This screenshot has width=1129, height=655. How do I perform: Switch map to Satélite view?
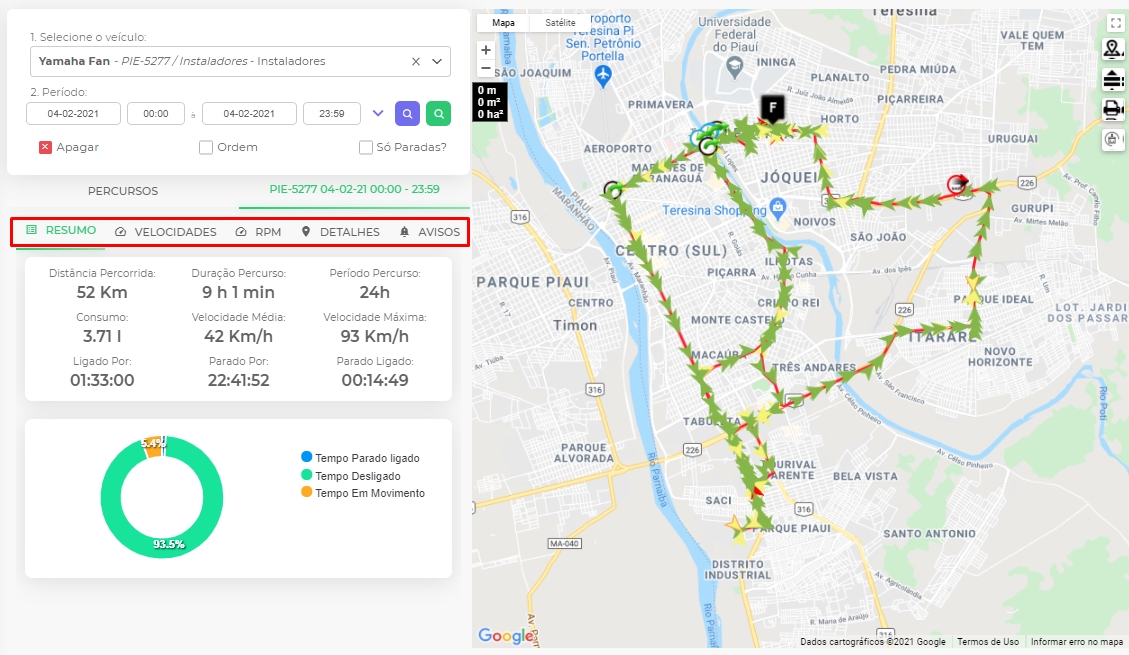point(560,23)
